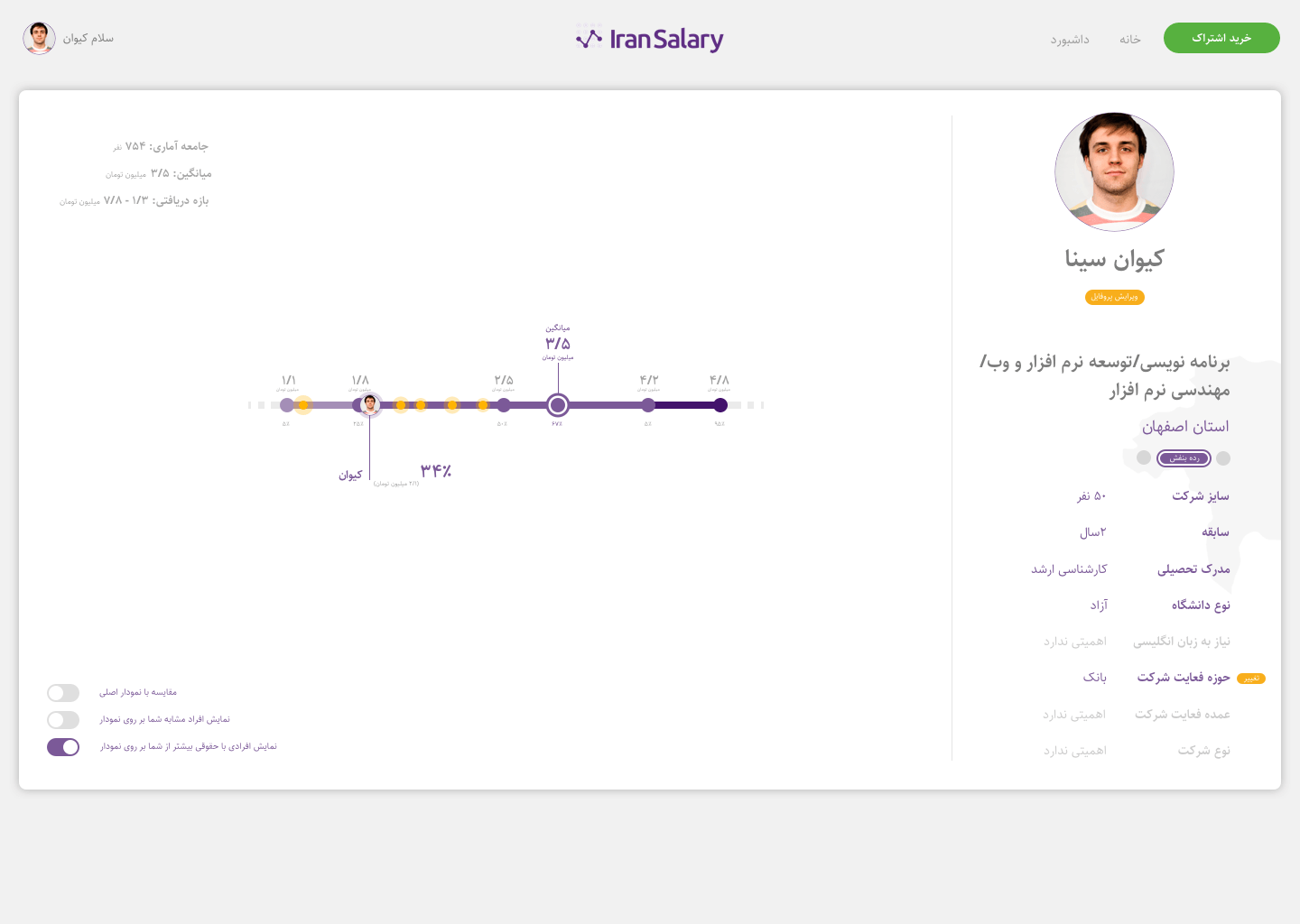Change the مدرک تحصیلی value کارشناسی ارشد
Image resolution: width=1300 pixels, height=924 pixels.
[1070, 569]
